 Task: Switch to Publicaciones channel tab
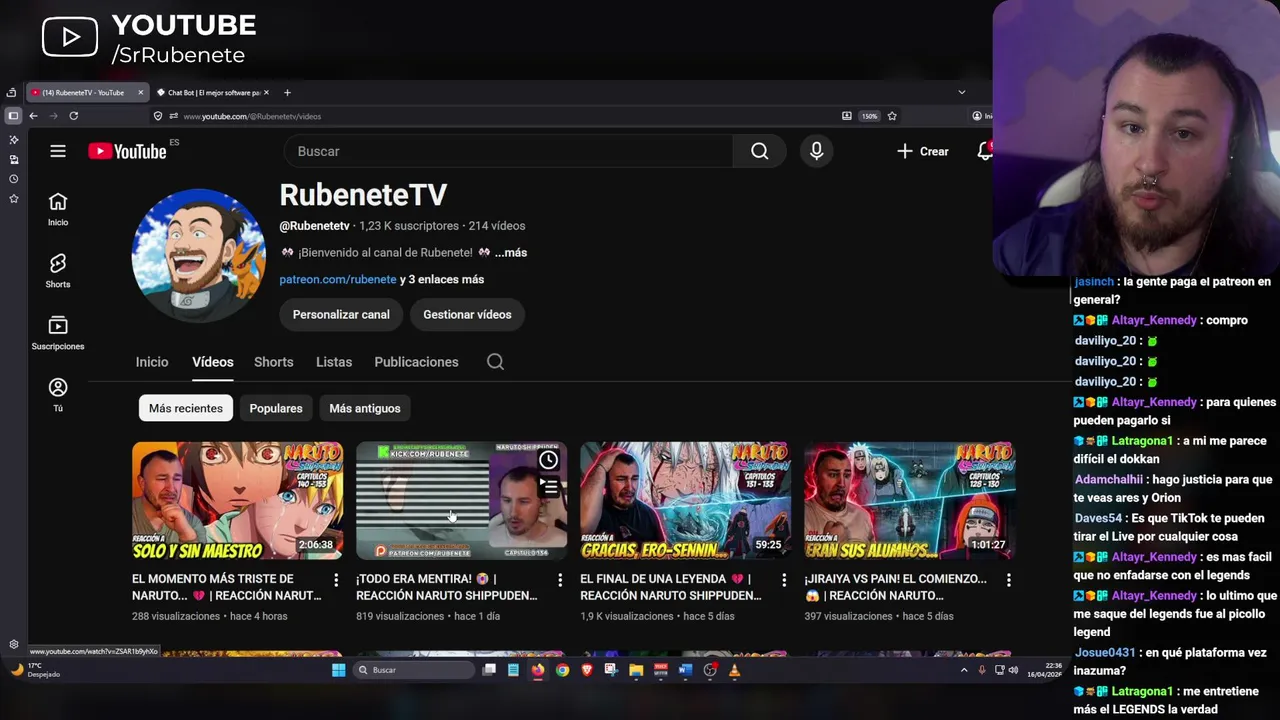(416, 362)
